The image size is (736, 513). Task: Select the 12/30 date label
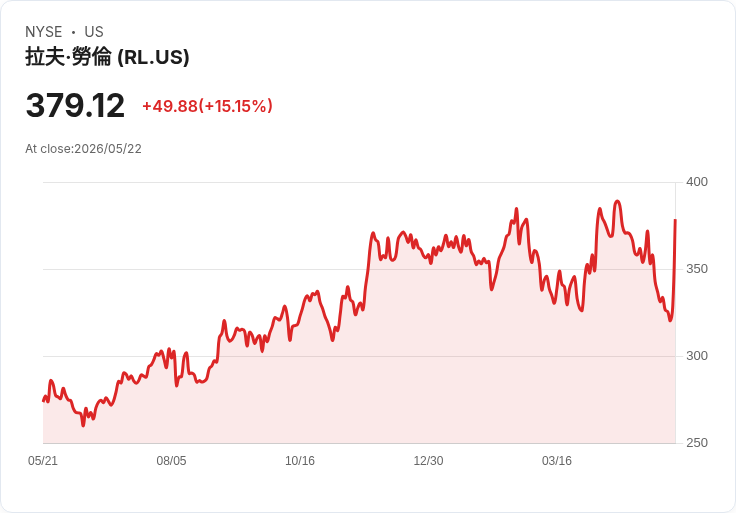[428, 461]
